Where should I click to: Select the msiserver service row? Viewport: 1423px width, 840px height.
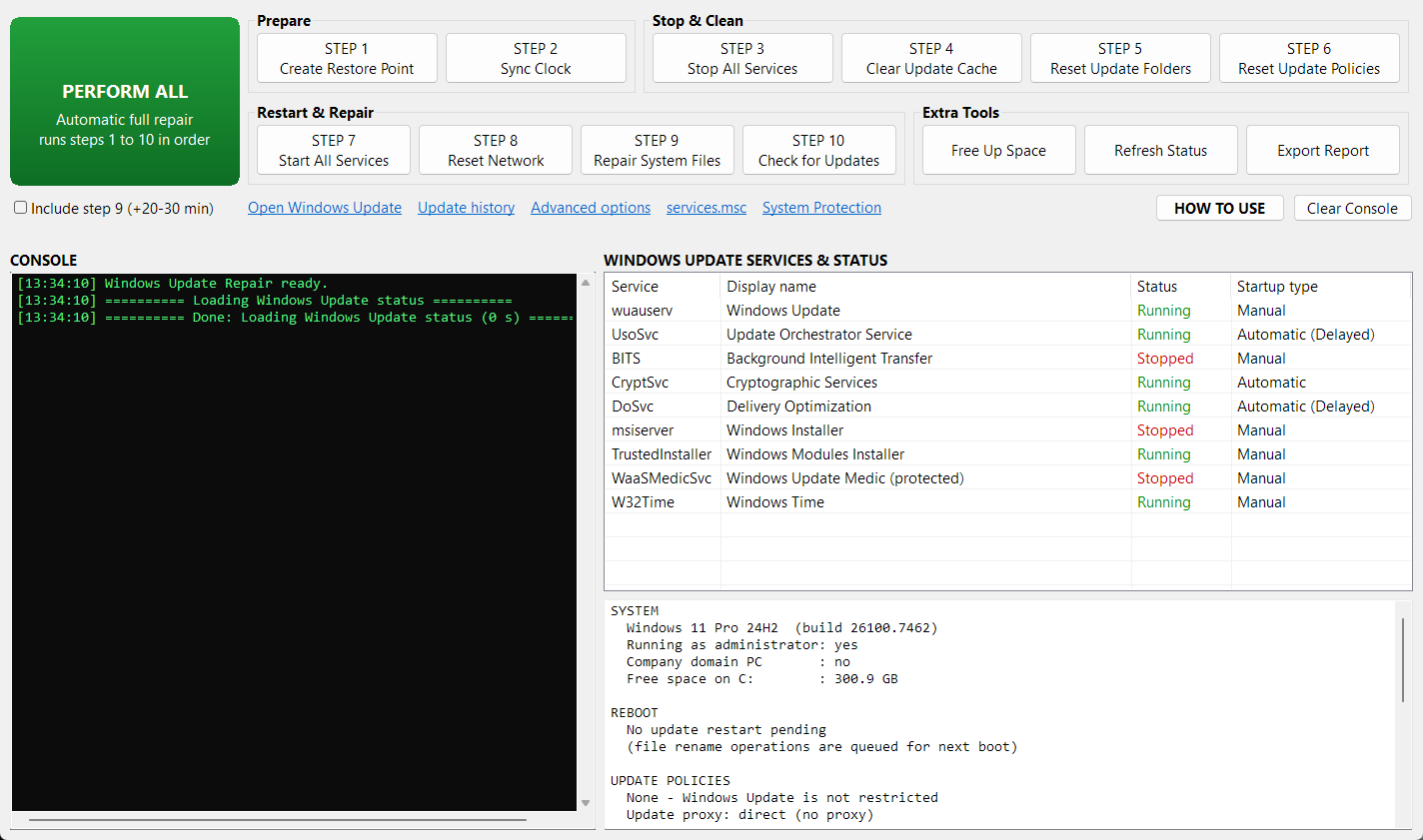pyautogui.click(x=1008, y=430)
